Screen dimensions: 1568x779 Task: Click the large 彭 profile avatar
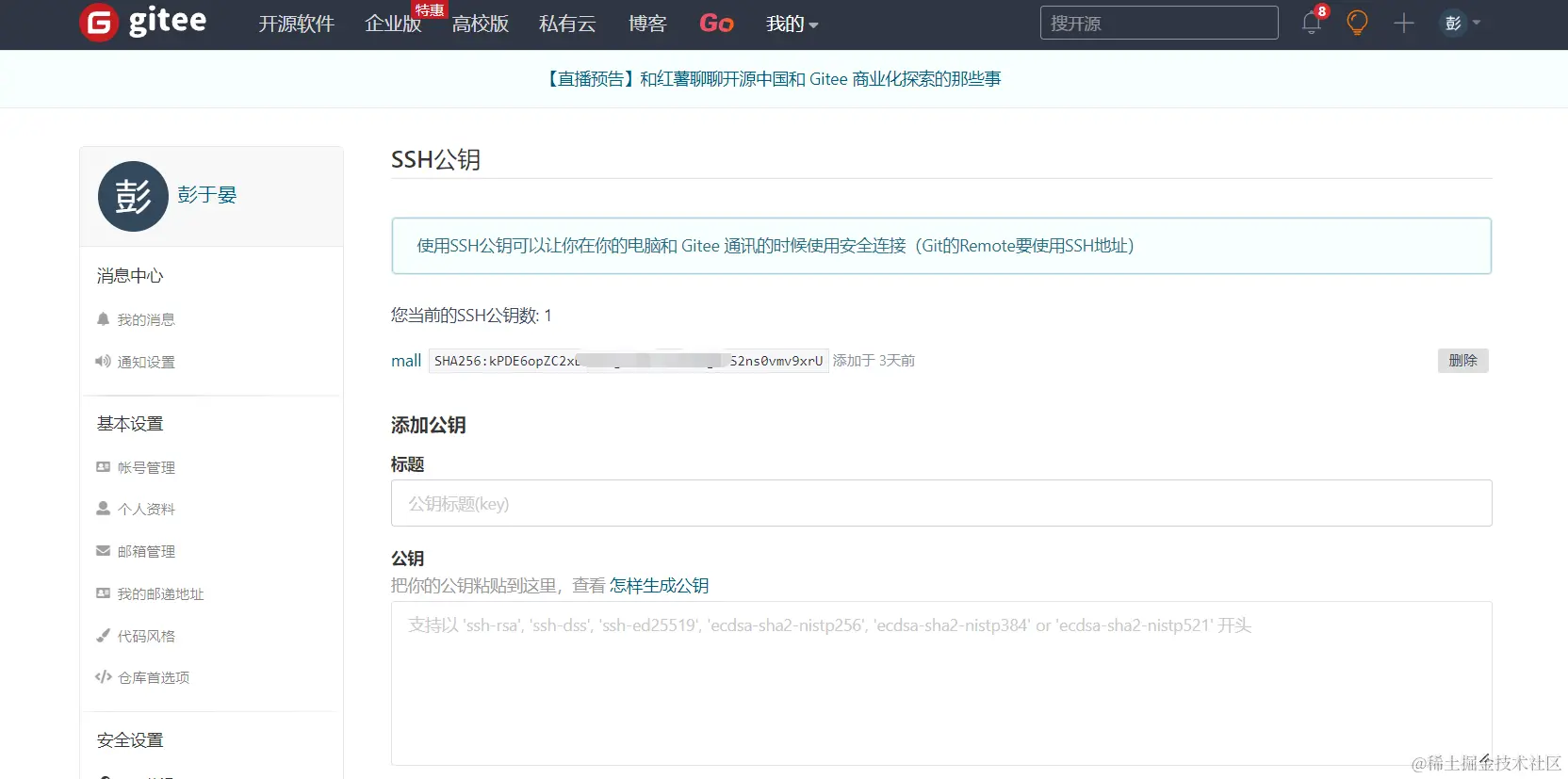(x=133, y=196)
